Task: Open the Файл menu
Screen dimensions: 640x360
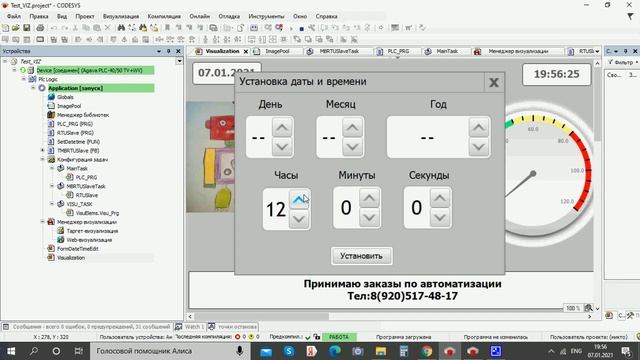Action: [13, 16]
